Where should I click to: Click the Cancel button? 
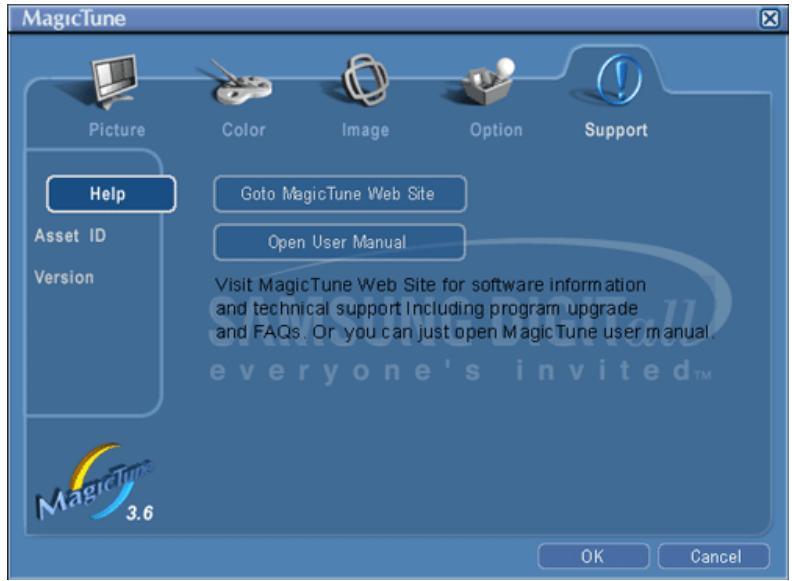coord(714,556)
